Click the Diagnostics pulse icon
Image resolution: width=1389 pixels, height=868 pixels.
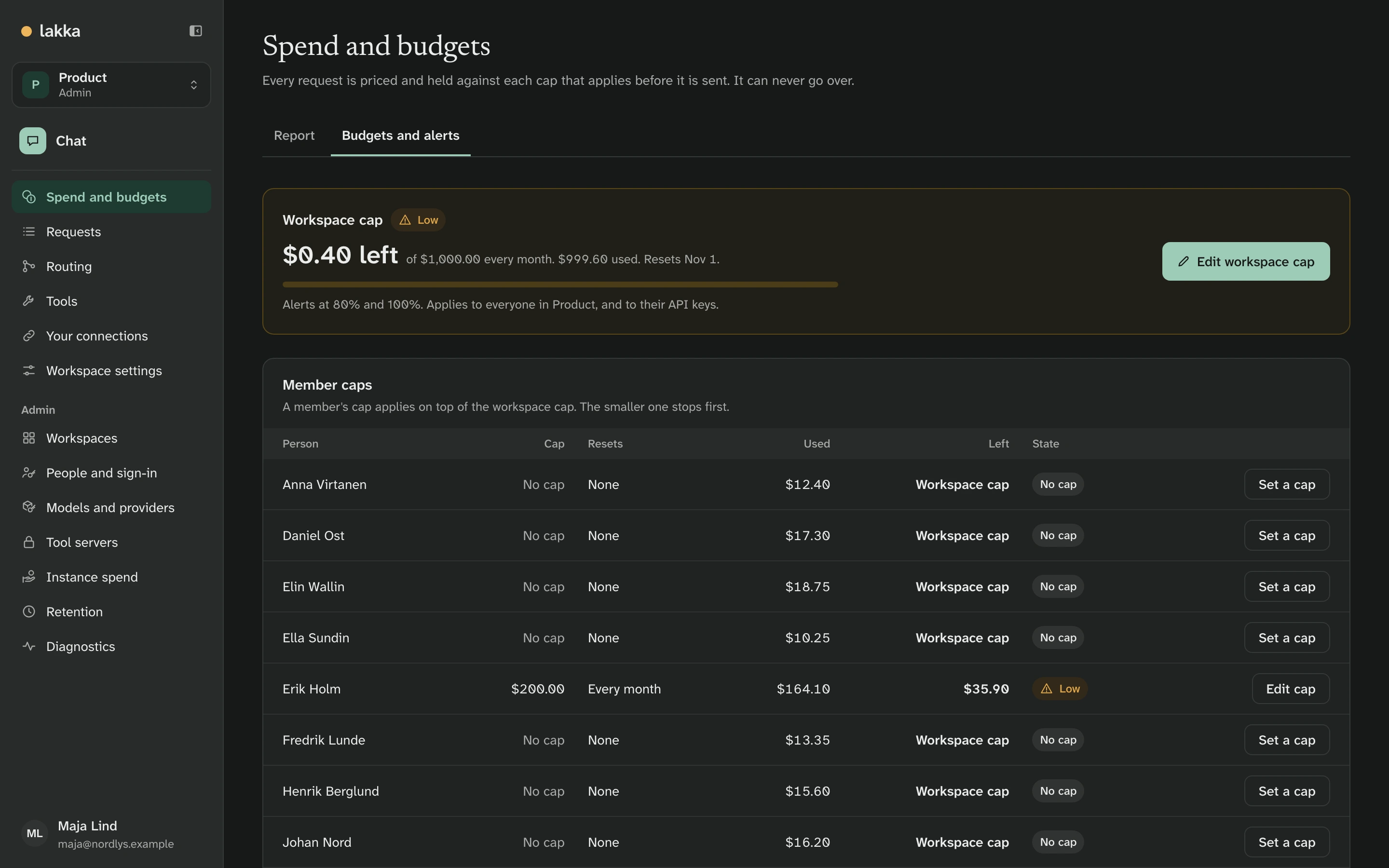(x=29, y=646)
